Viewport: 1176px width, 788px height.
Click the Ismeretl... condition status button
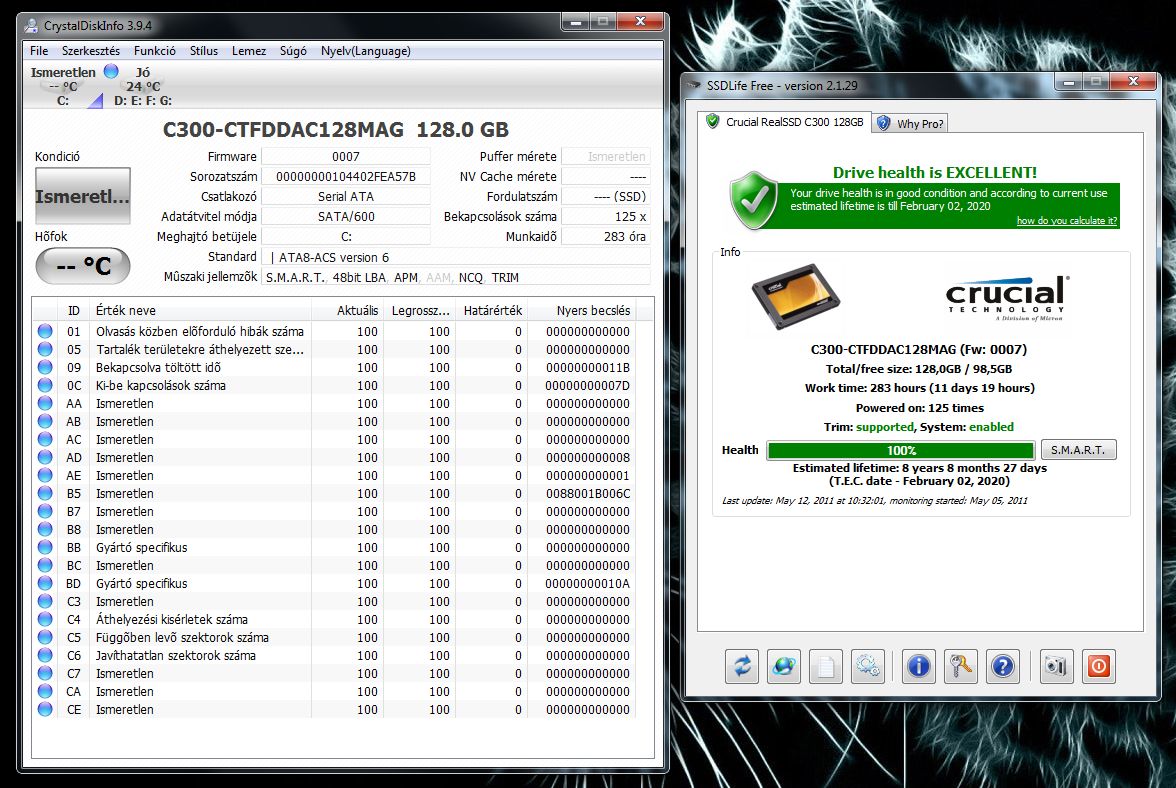tap(82, 196)
